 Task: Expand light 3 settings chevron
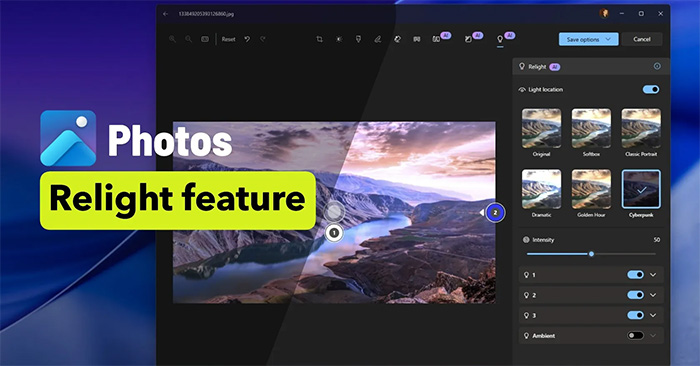(653, 315)
